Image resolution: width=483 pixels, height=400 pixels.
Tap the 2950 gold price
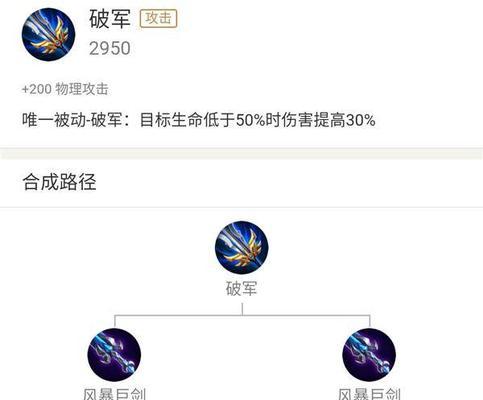coord(110,49)
